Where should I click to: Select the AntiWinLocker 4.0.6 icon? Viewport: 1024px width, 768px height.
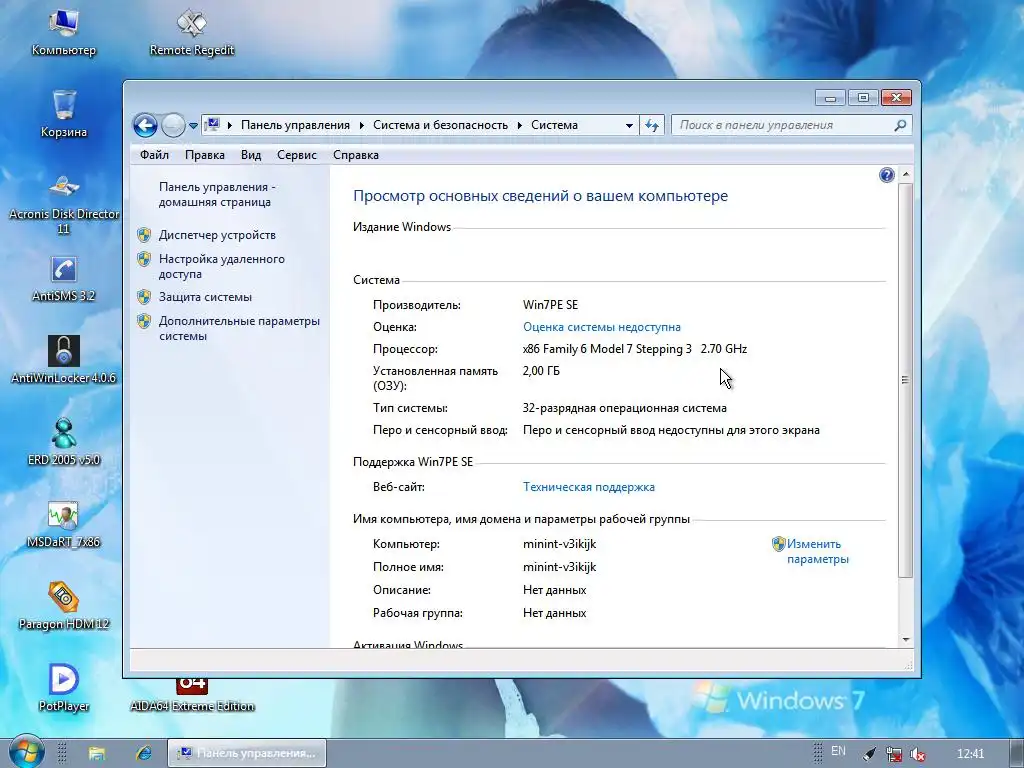pyautogui.click(x=63, y=360)
